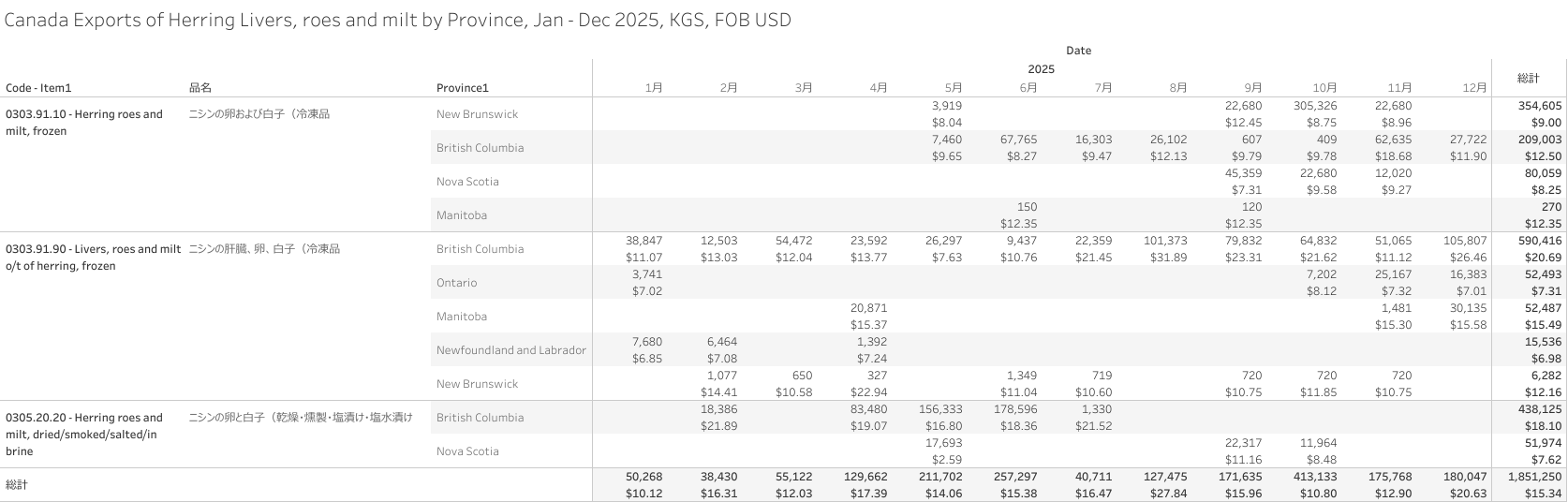Screen dimensions: 1568x502
Task: Select the 0303.91.90 Livers, roes and milt label
Action: (x=93, y=258)
